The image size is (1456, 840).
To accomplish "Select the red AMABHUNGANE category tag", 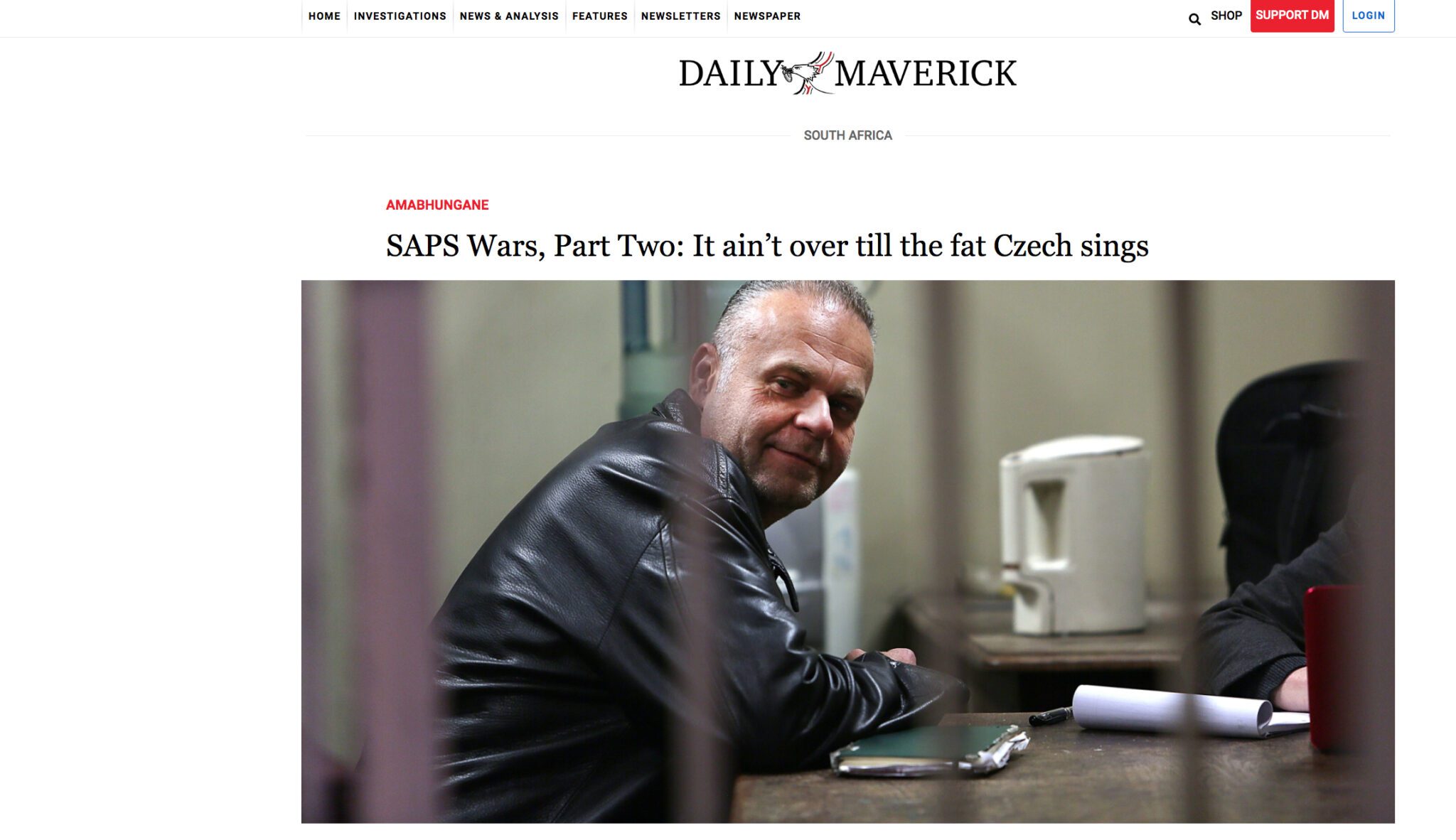I will tap(437, 205).
